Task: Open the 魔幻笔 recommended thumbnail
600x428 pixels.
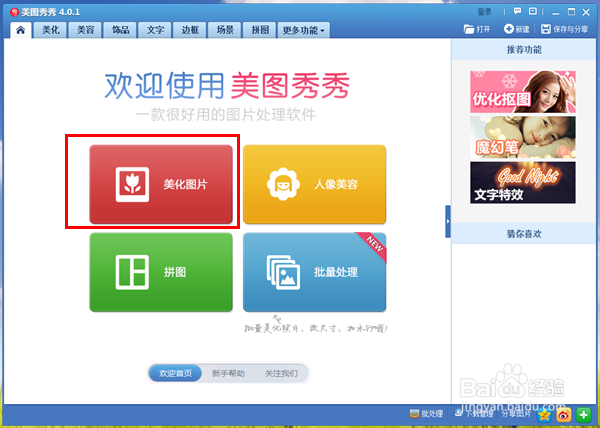Action: point(523,137)
